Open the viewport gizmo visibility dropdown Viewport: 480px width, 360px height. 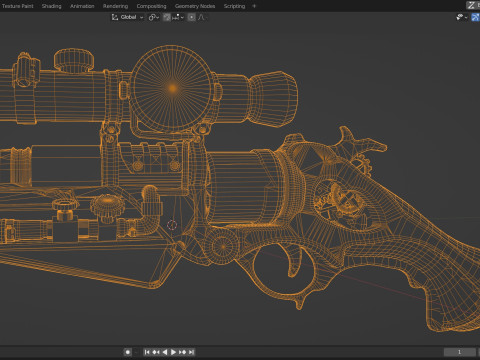(x=462, y=17)
